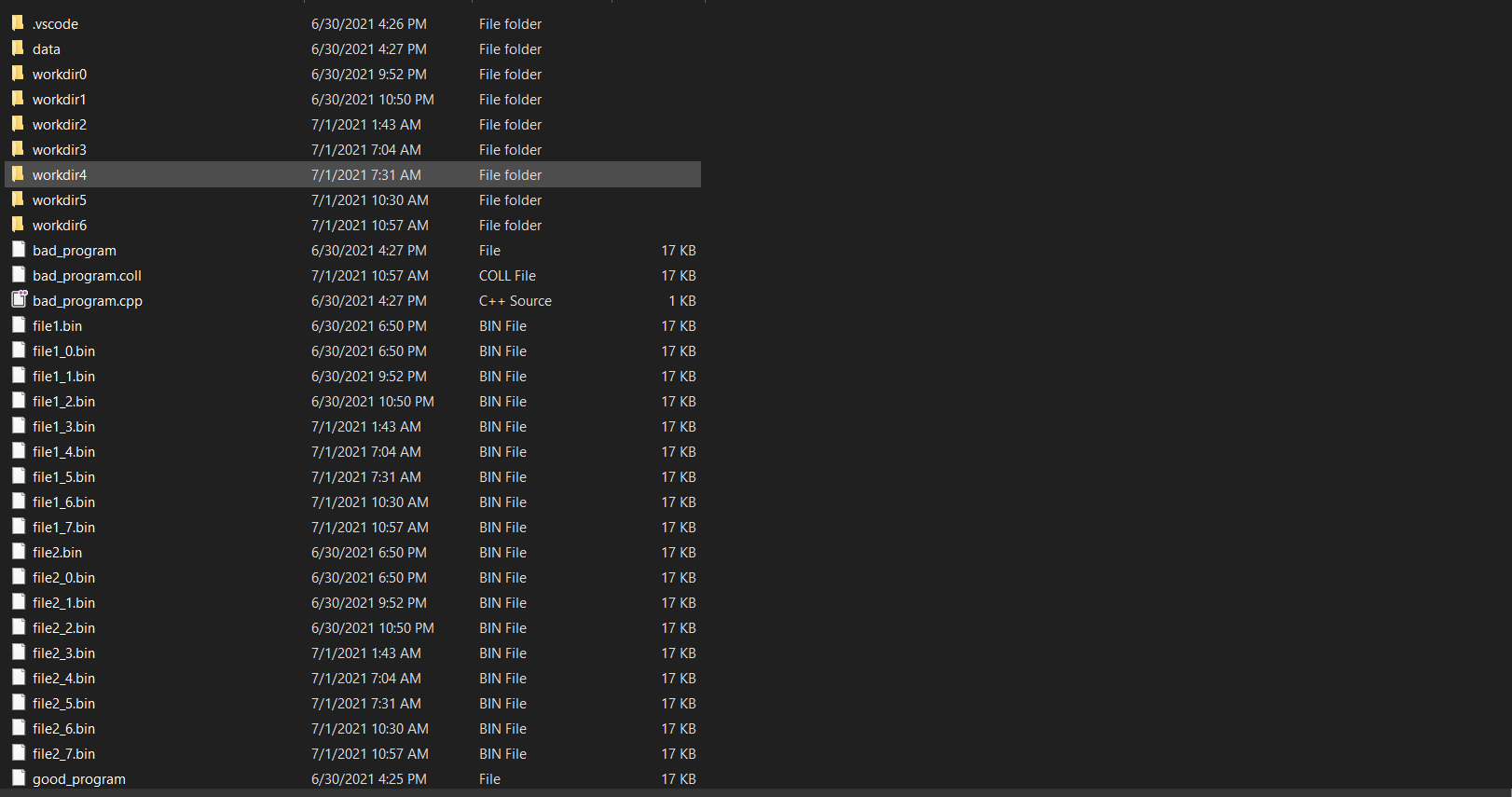The height and width of the screenshot is (797, 1512).
Task: Select the workdir3 folder name
Action: tap(60, 150)
